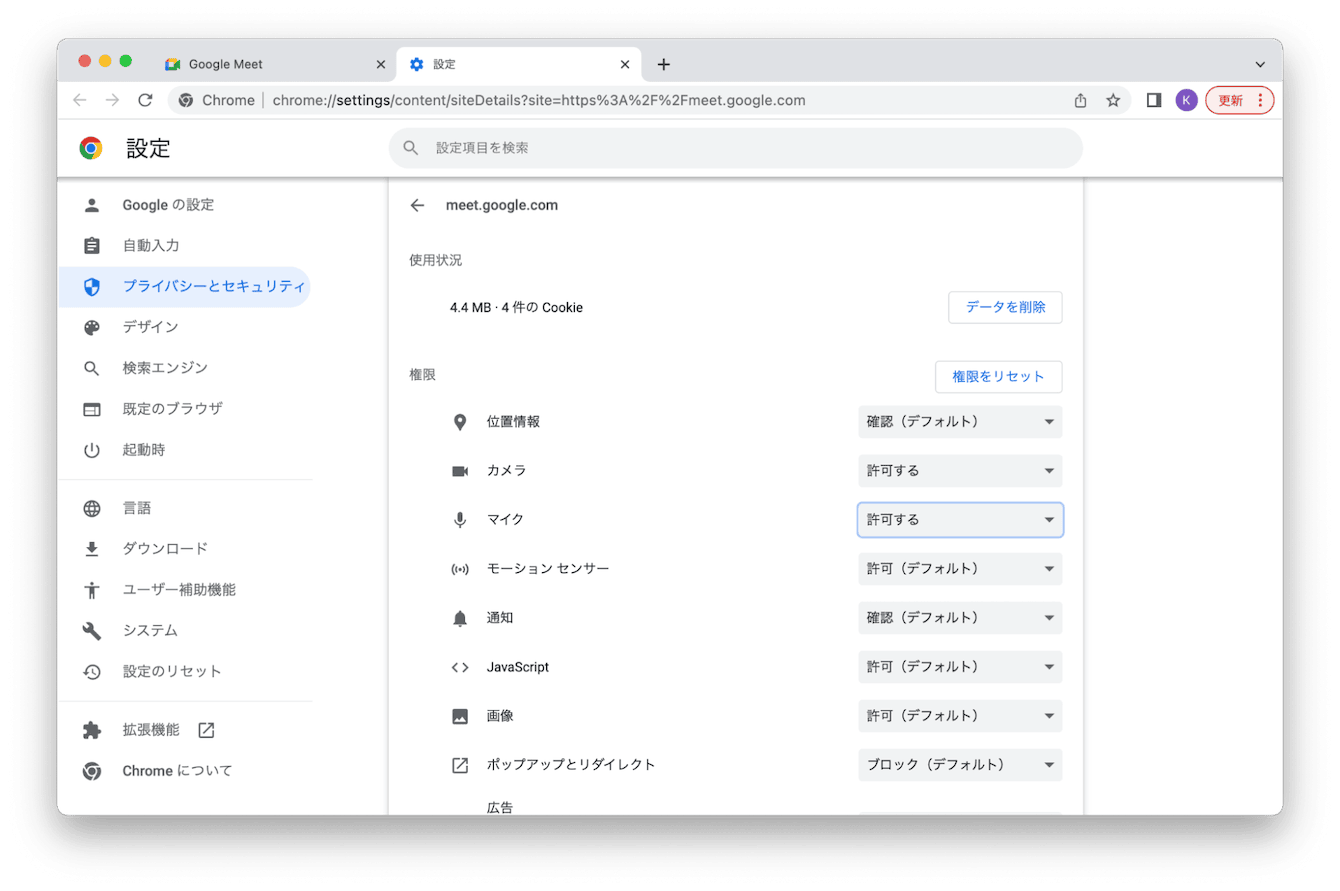
Task: Click the 通知 bell icon
Action: coord(460,618)
